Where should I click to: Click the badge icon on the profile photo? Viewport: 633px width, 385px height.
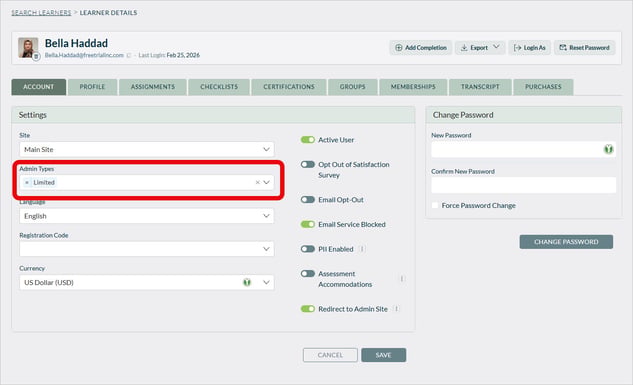coord(36,56)
